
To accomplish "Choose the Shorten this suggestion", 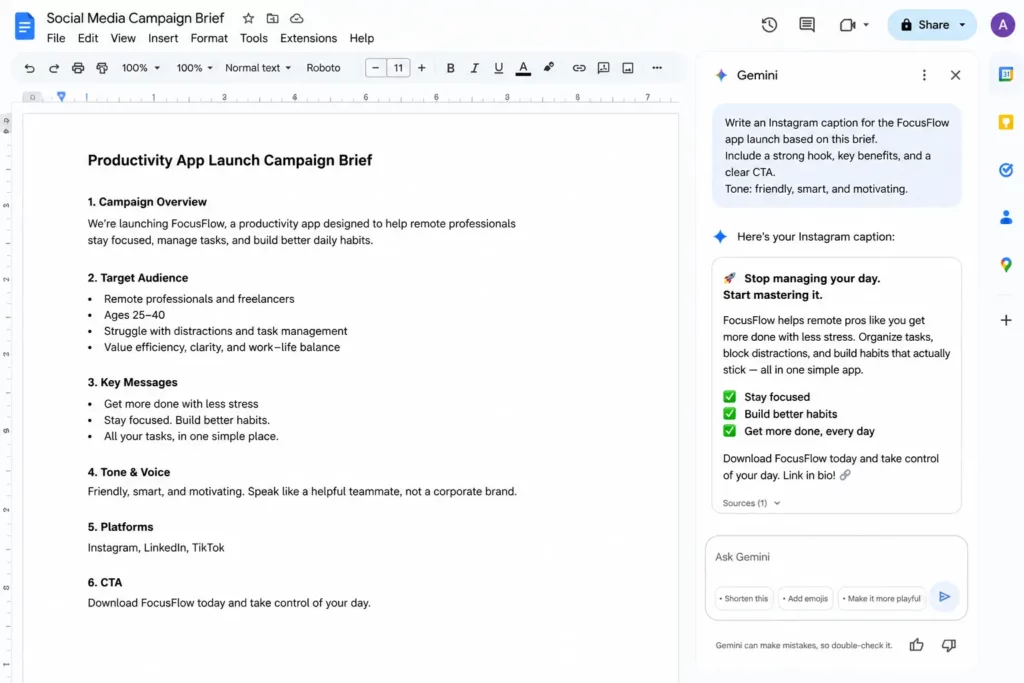I will [x=744, y=598].
